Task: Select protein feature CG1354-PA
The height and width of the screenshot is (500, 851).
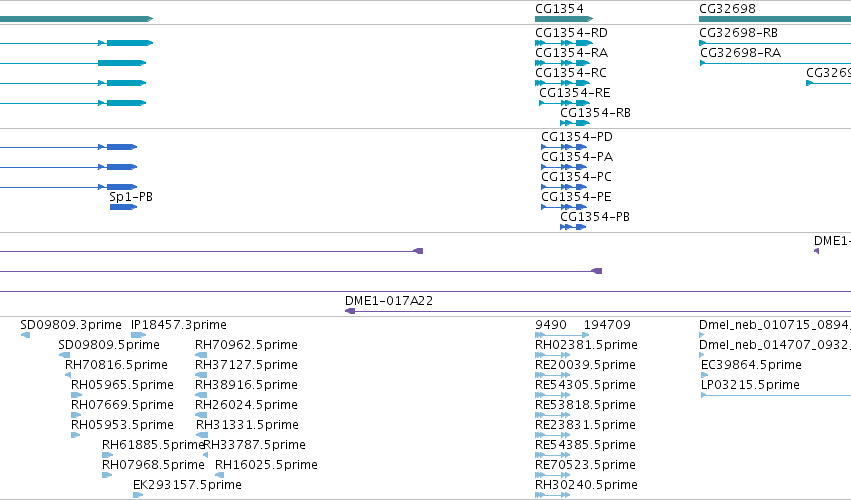Action: pyautogui.click(x=577, y=157)
